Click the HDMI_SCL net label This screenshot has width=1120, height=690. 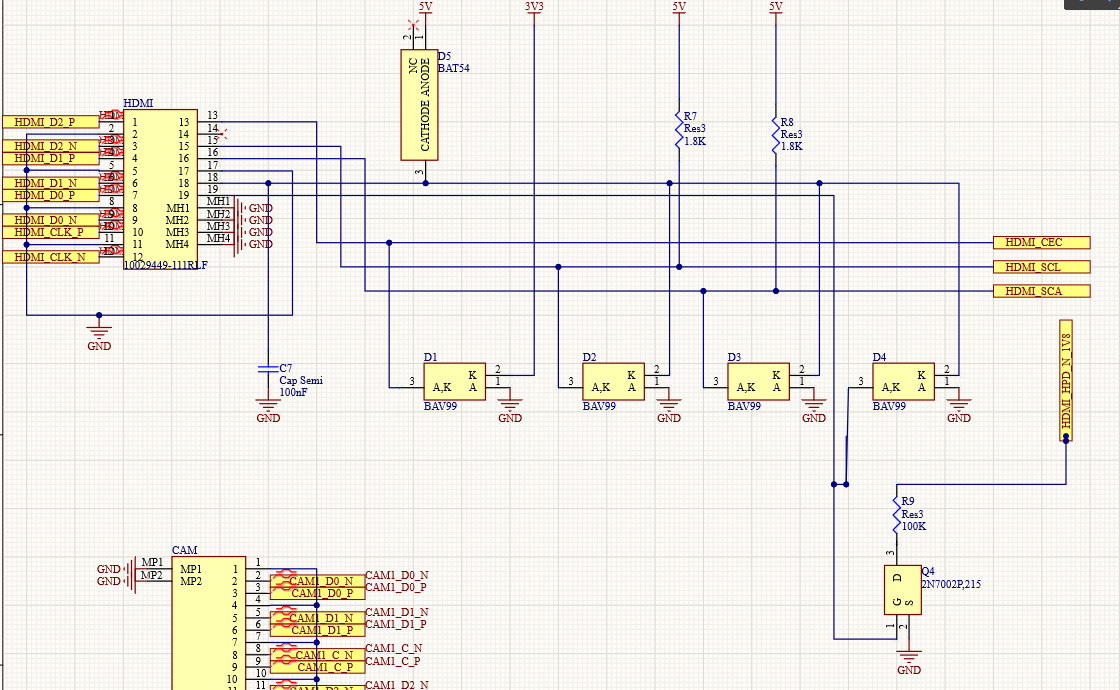coord(1040,267)
